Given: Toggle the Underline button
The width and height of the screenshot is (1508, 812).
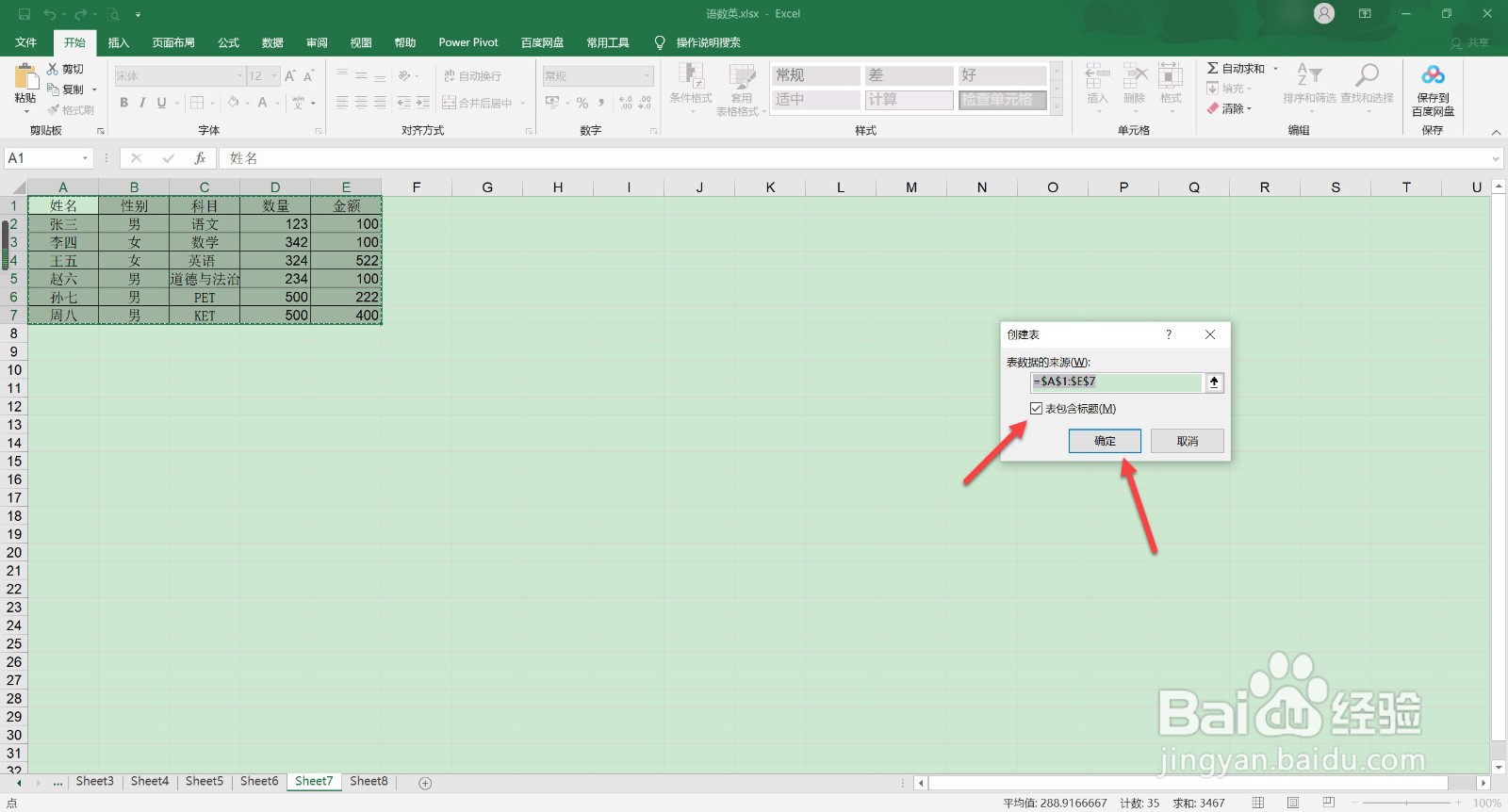Looking at the screenshot, I should [x=162, y=103].
